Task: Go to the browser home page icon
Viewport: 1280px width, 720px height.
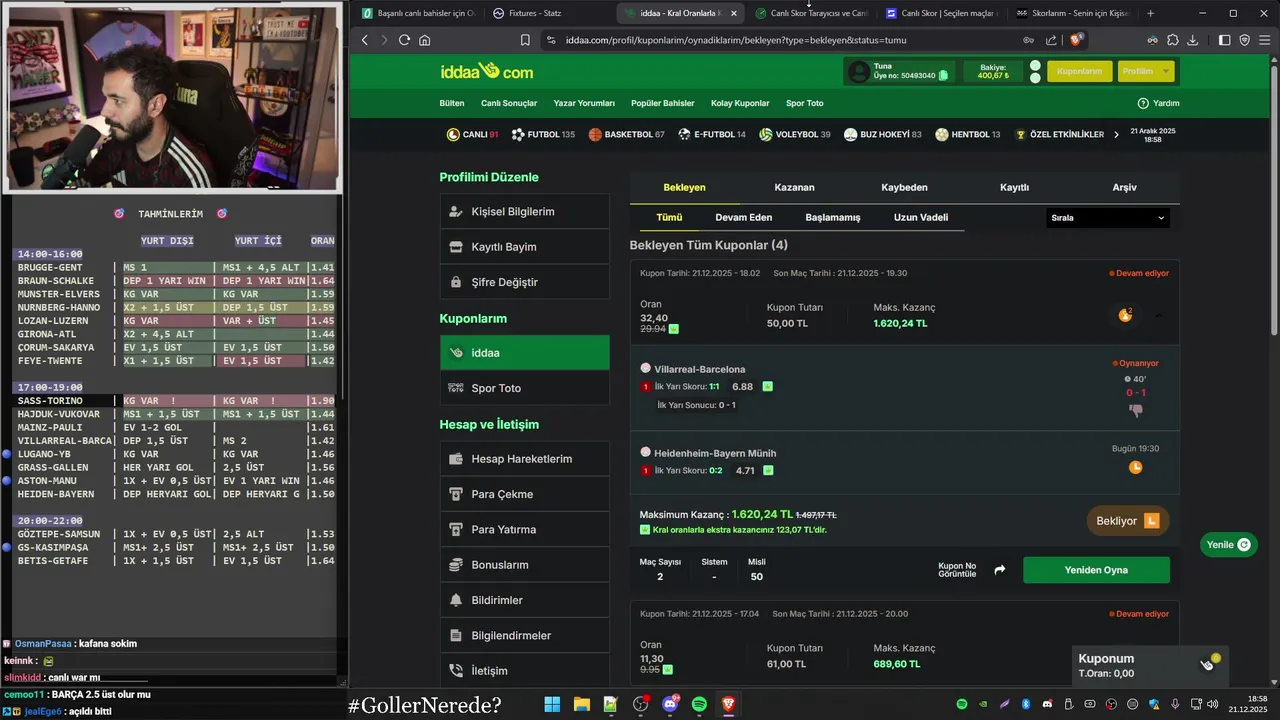Action: [425, 40]
